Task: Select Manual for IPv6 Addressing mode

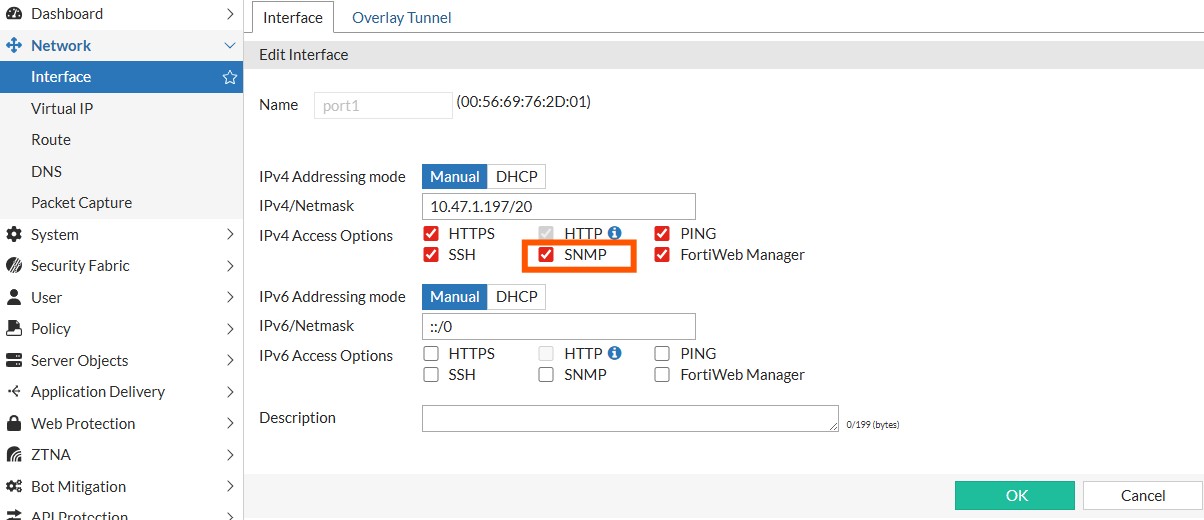Action: tap(455, 297)
